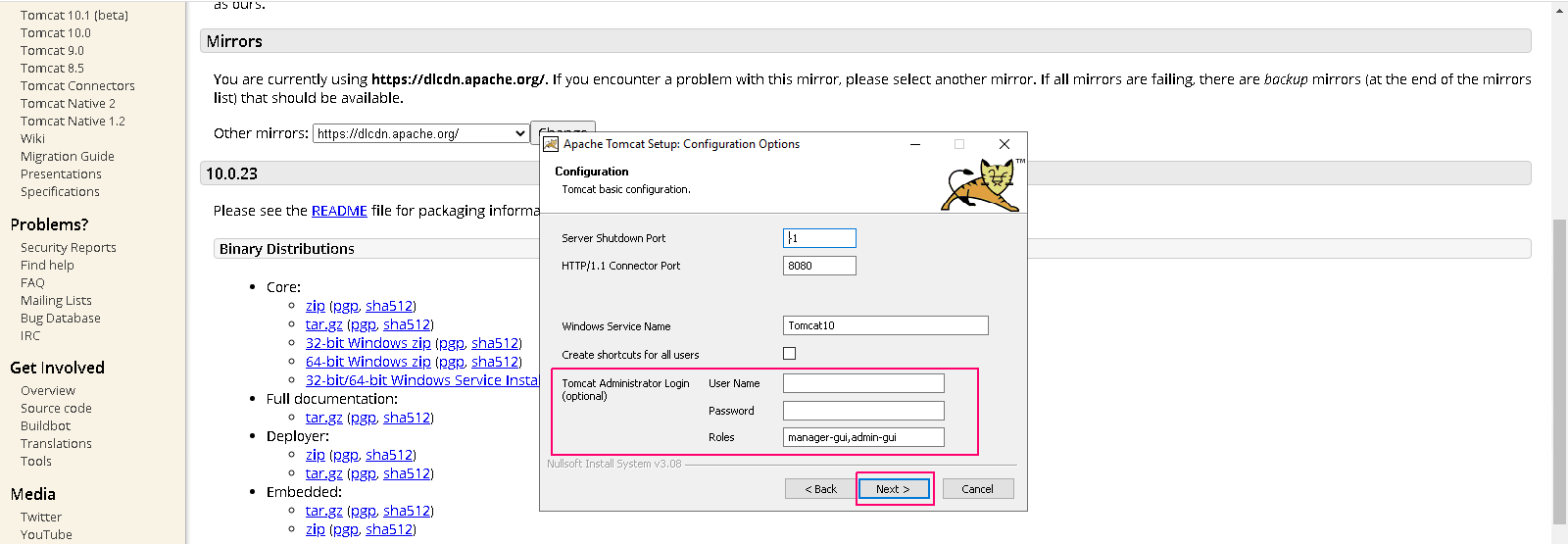Open Tomcat 10.1 (beta) sidebar link
This screenshot has height=544, width=1568.
(x=74, y=16)
